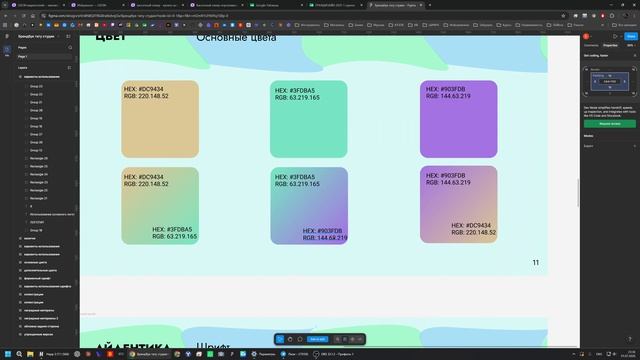Open the new browser tab plus button

point(430,5)
